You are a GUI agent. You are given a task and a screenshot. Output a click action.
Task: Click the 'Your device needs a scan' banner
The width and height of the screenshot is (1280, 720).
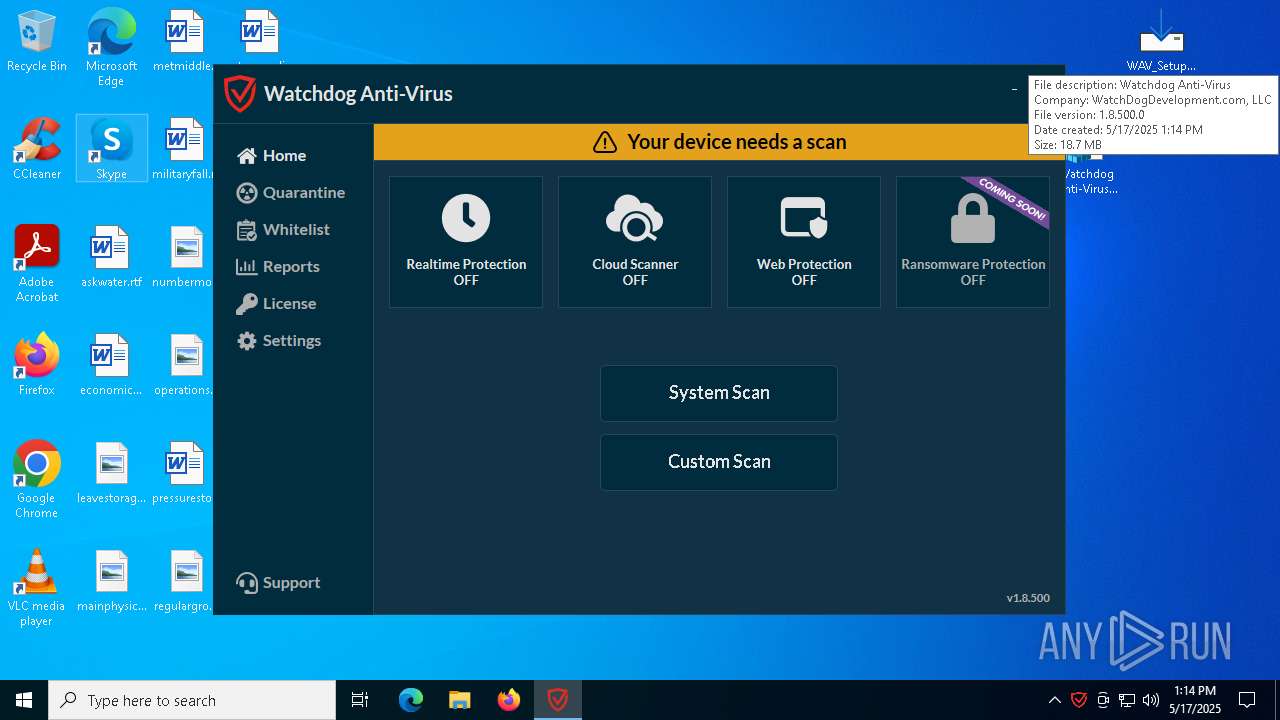tap(719, 142)
